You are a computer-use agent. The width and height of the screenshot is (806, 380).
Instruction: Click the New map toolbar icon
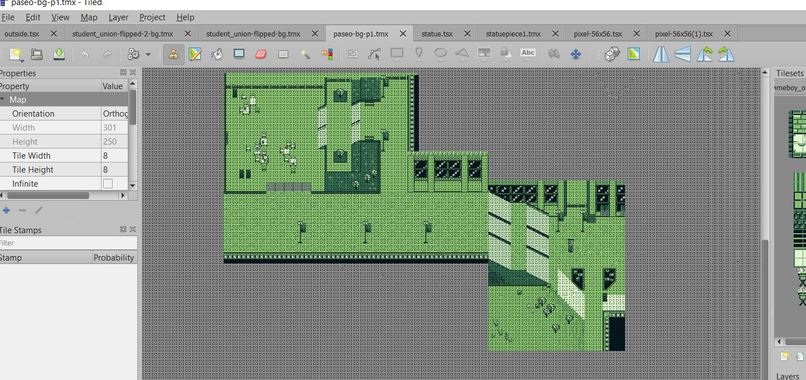point(16,54)
